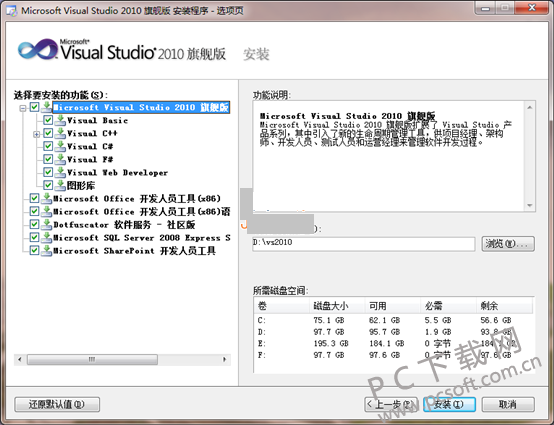The image size is (554, 425).
Task: Click install icon beside Visual F#
Action: (x=60, y=159)
